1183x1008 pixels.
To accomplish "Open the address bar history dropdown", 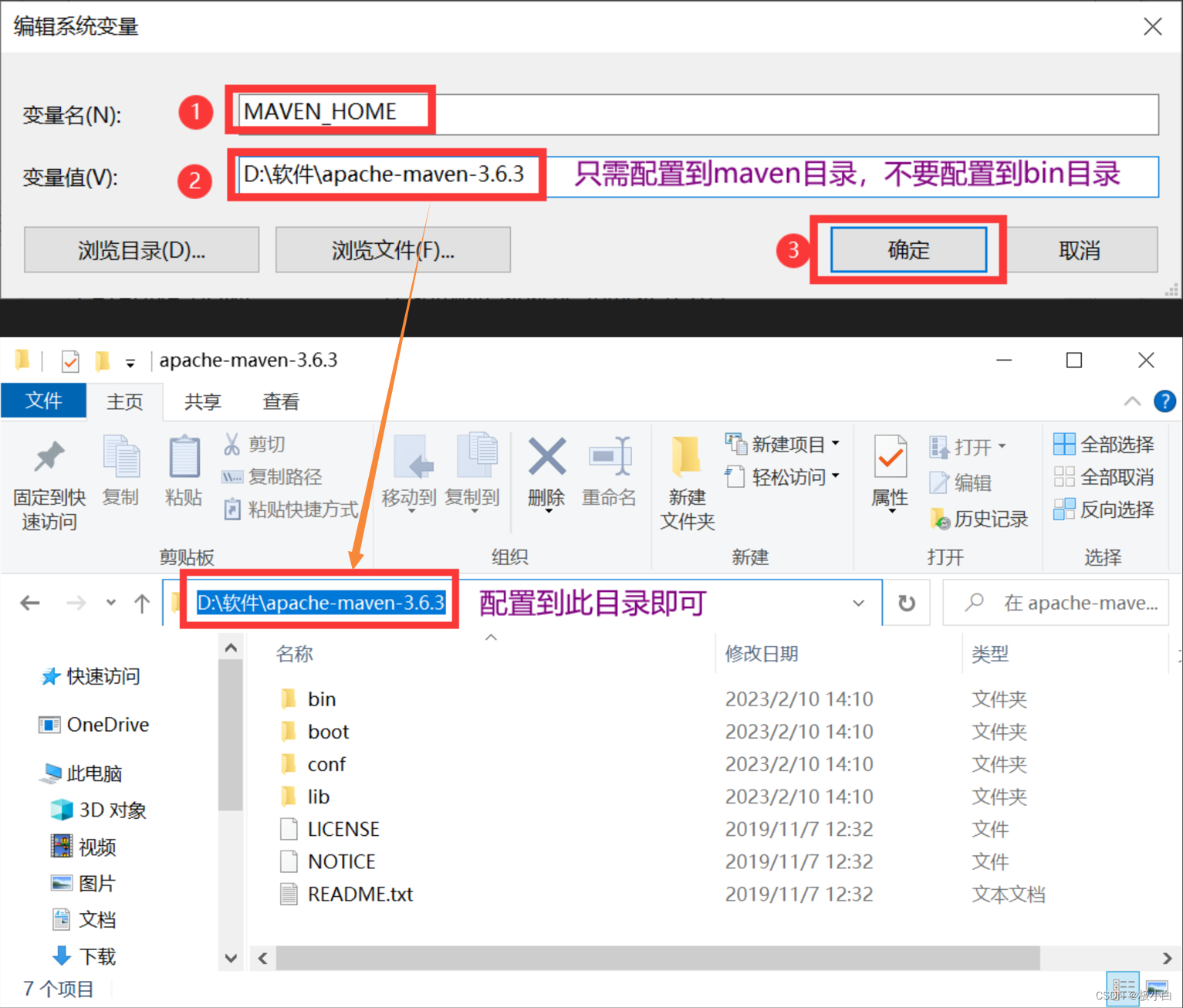I will pos(859,603).
